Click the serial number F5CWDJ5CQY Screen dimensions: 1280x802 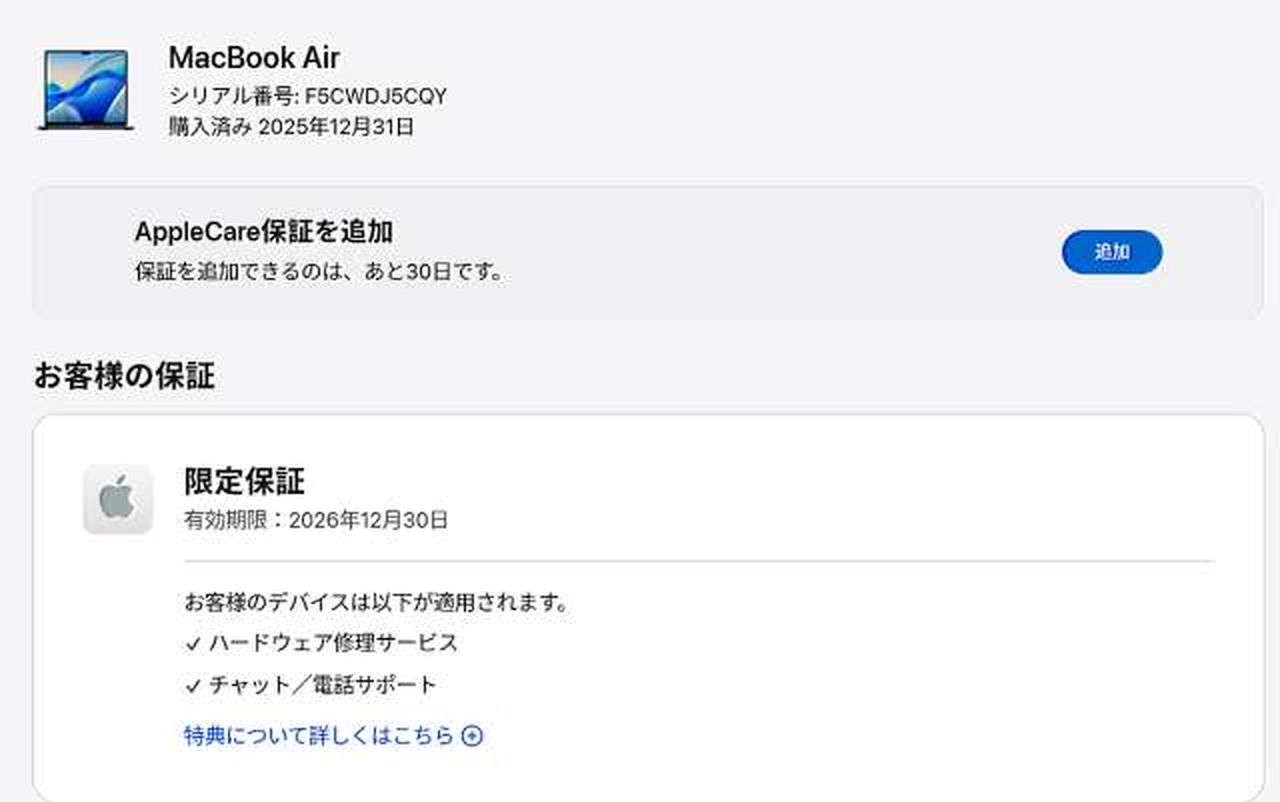click(x=376, y=96)
